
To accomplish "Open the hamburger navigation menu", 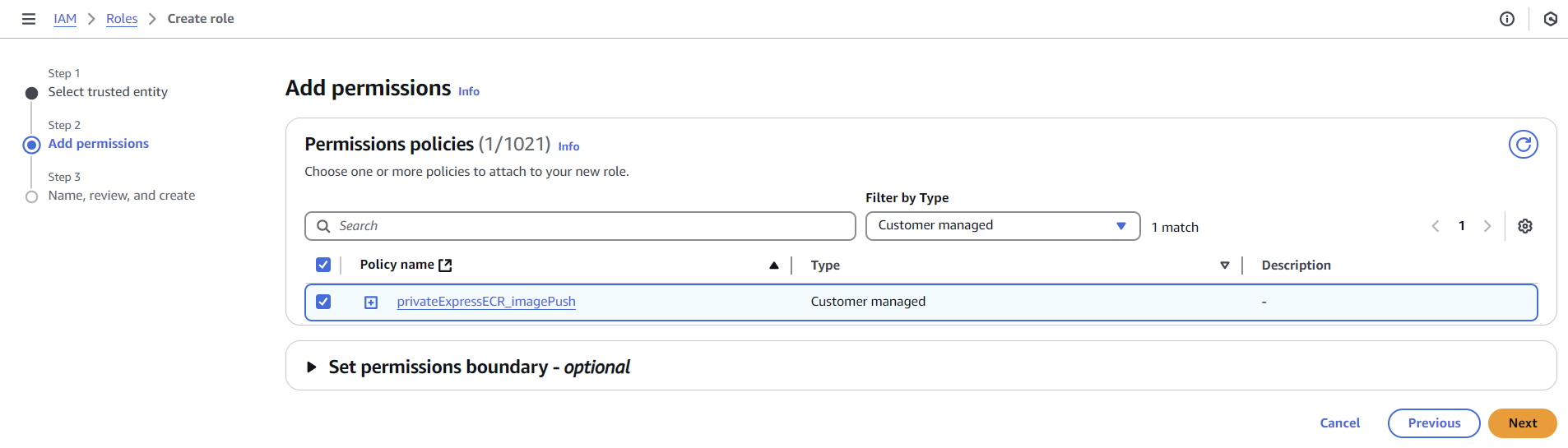I will pyautogui.click(x=29, y=19).
